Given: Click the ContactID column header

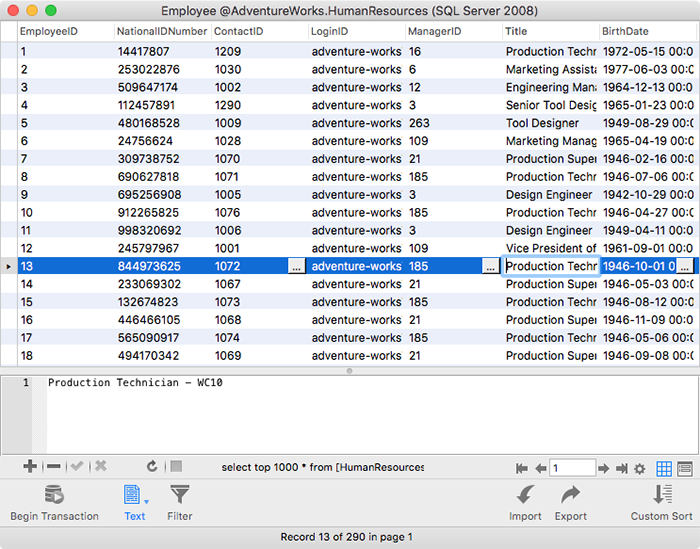Looking at the screenshot, I should click(260, 31).
